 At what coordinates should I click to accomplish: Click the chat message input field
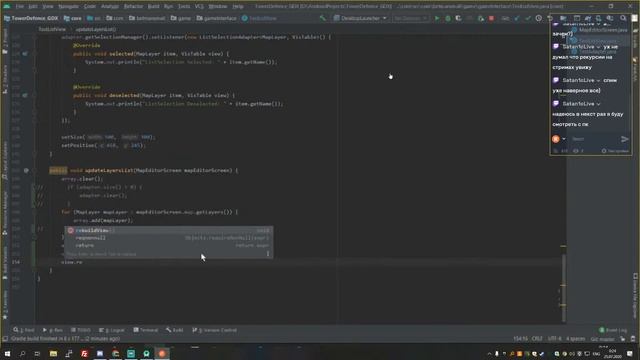coord(594,139)
